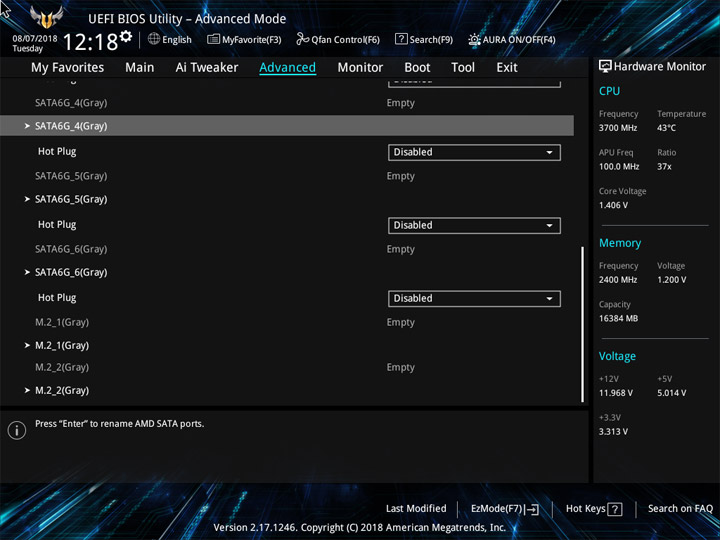Click the vertical scrollbar thumb
Image resolution: width=720 pixels, height=540 pixels.
[x=582, y=324]
